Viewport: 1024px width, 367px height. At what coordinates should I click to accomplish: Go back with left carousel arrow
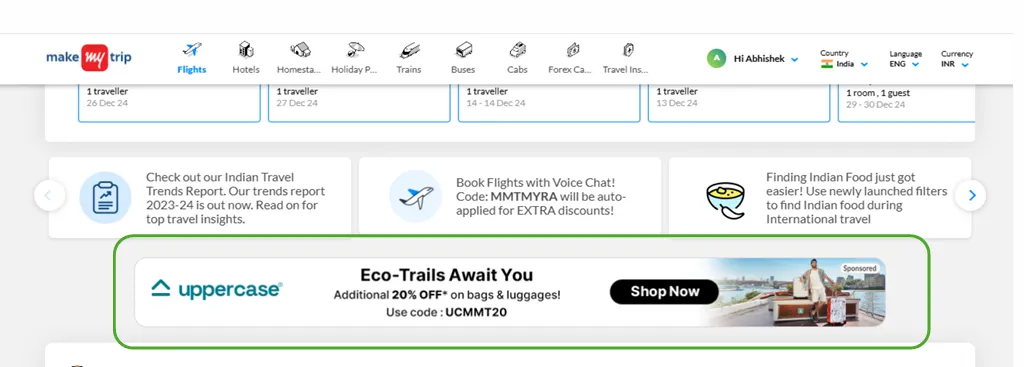(50, 195)
